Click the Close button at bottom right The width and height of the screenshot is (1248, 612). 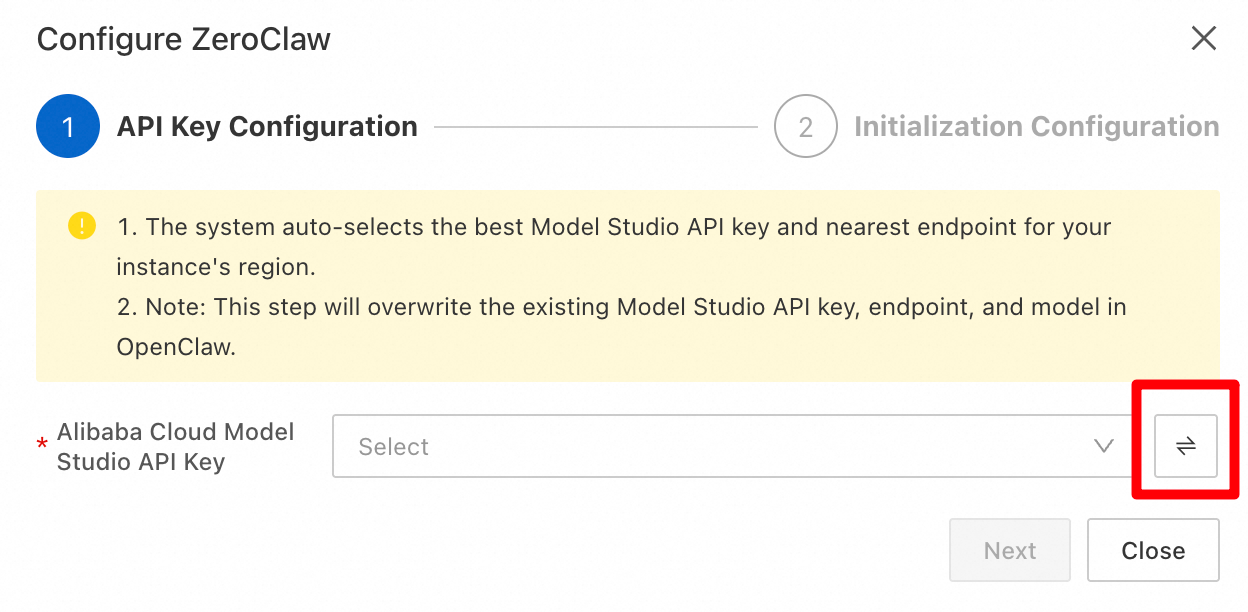(1153, 550)
